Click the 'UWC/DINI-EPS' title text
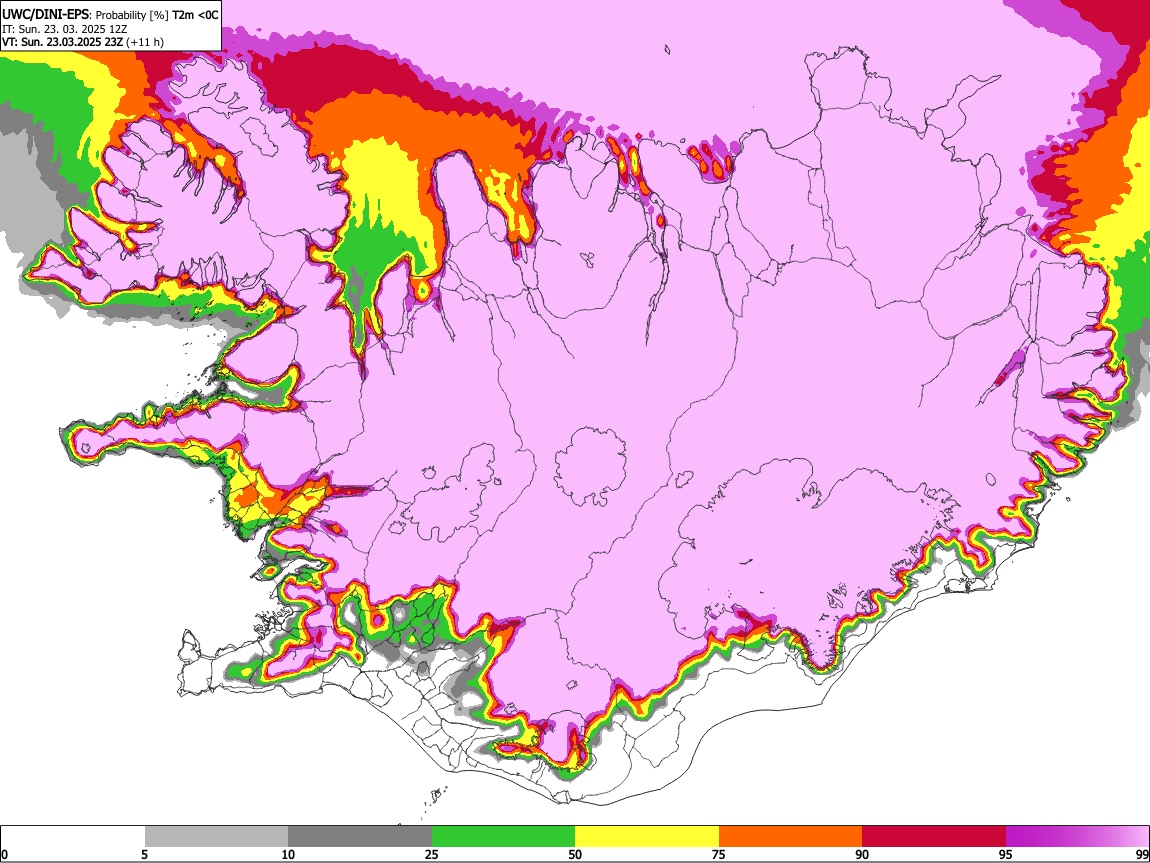 click(45, 15)
